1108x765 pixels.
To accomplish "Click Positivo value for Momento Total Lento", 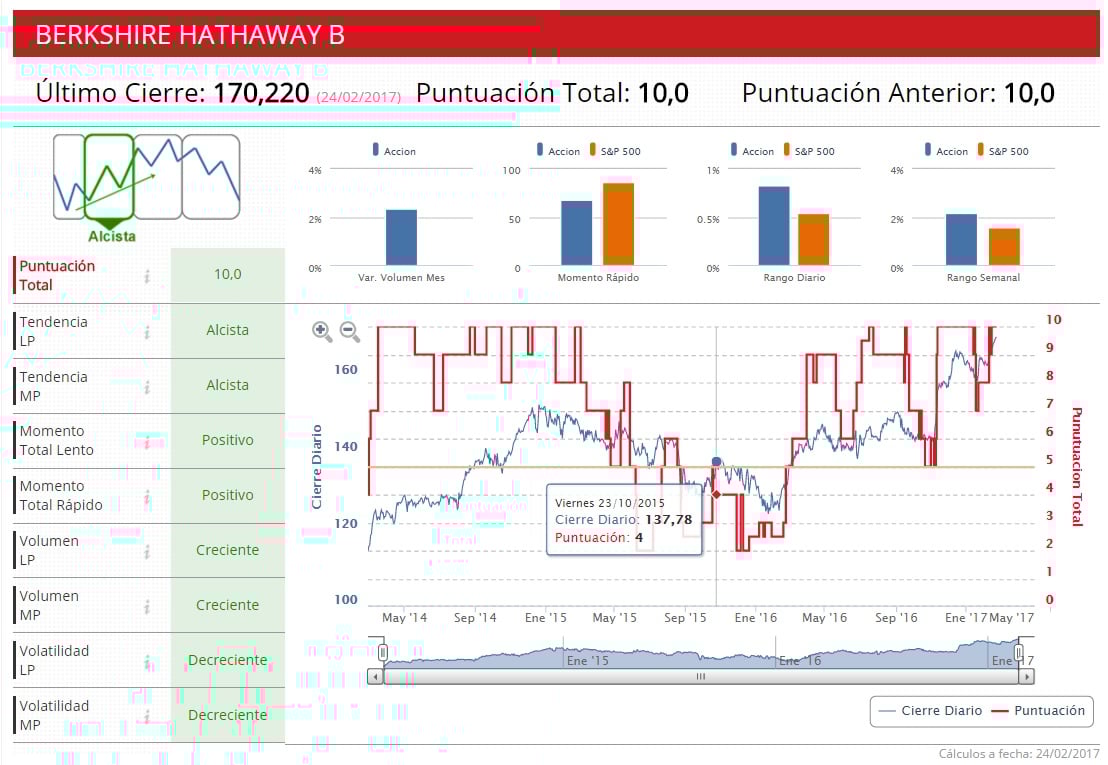I will point(228,441).
